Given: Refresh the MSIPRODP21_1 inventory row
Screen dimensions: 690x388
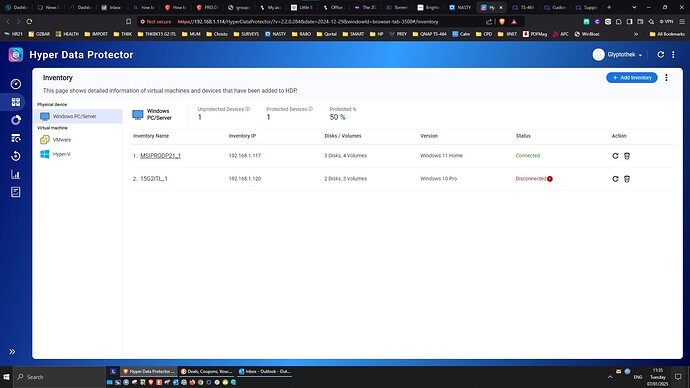Looking at the screenshot, I should pyautogui.click(x=615, y=156).
